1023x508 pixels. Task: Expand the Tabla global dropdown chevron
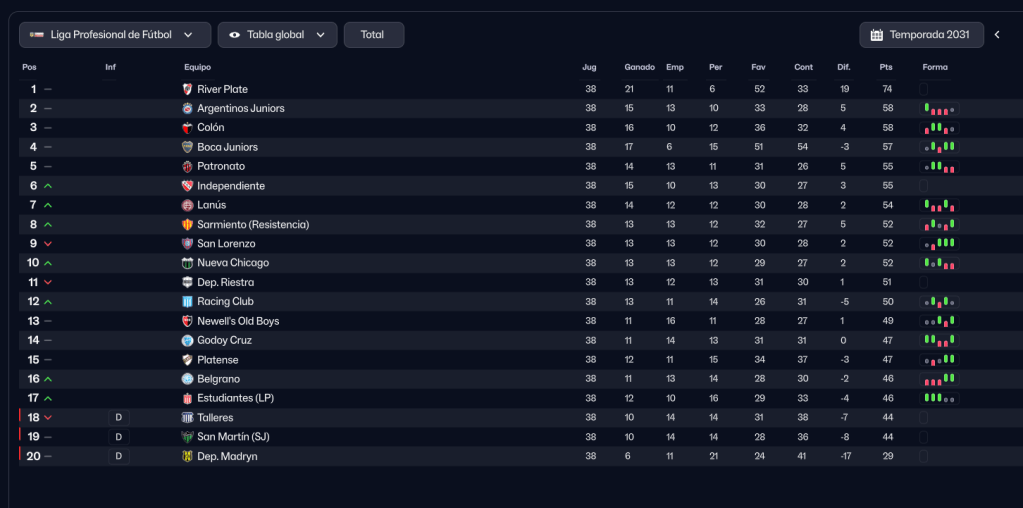coord(320,35)
